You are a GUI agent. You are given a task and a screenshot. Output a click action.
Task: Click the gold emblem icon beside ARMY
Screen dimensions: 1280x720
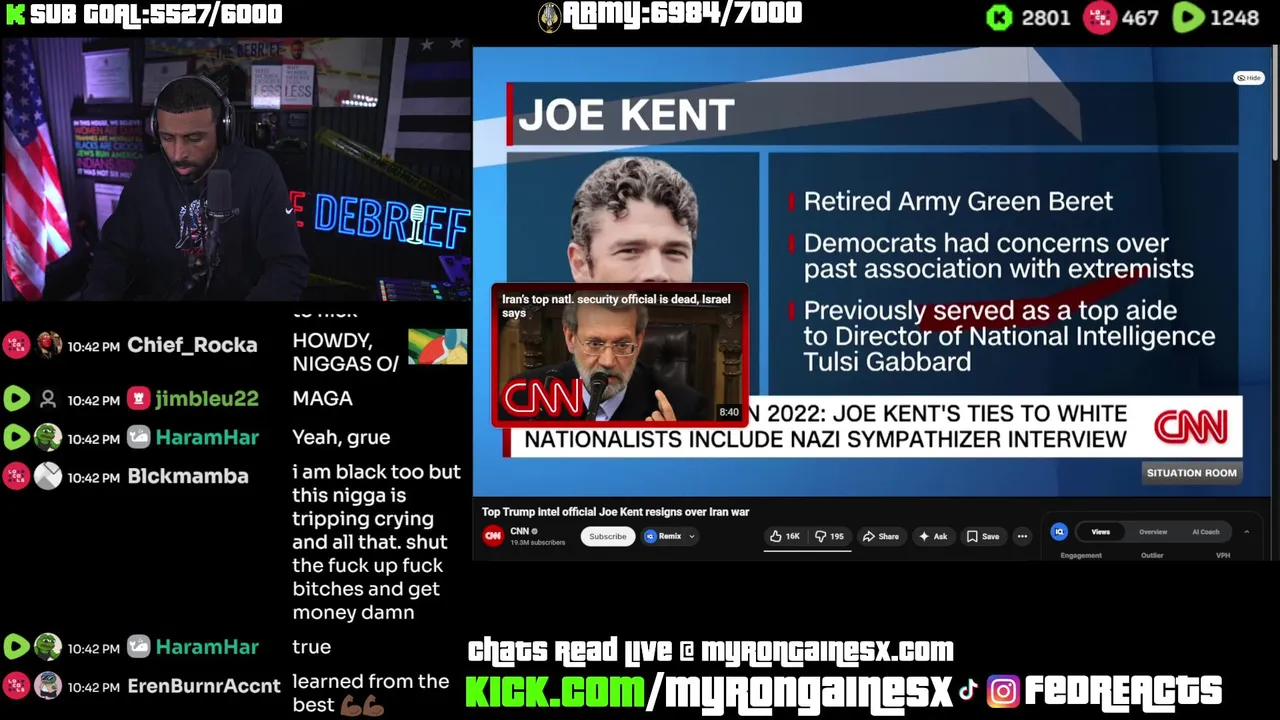549,16
